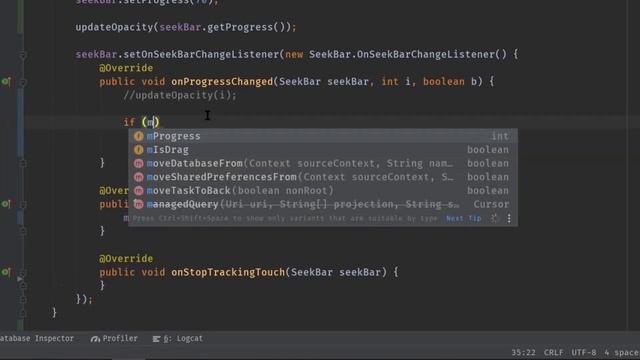
Task: Click the implements gutter icon on the partly hidden 'publi' method line
Action: point(6,204)
